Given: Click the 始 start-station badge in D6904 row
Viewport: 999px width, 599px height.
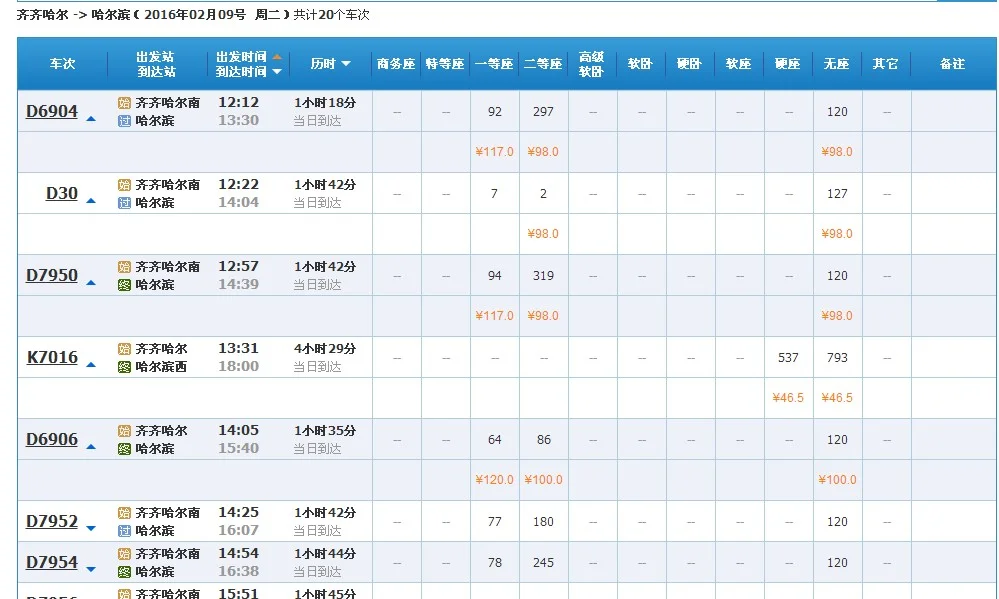Looking at the screenshot, I should point(126,103).
